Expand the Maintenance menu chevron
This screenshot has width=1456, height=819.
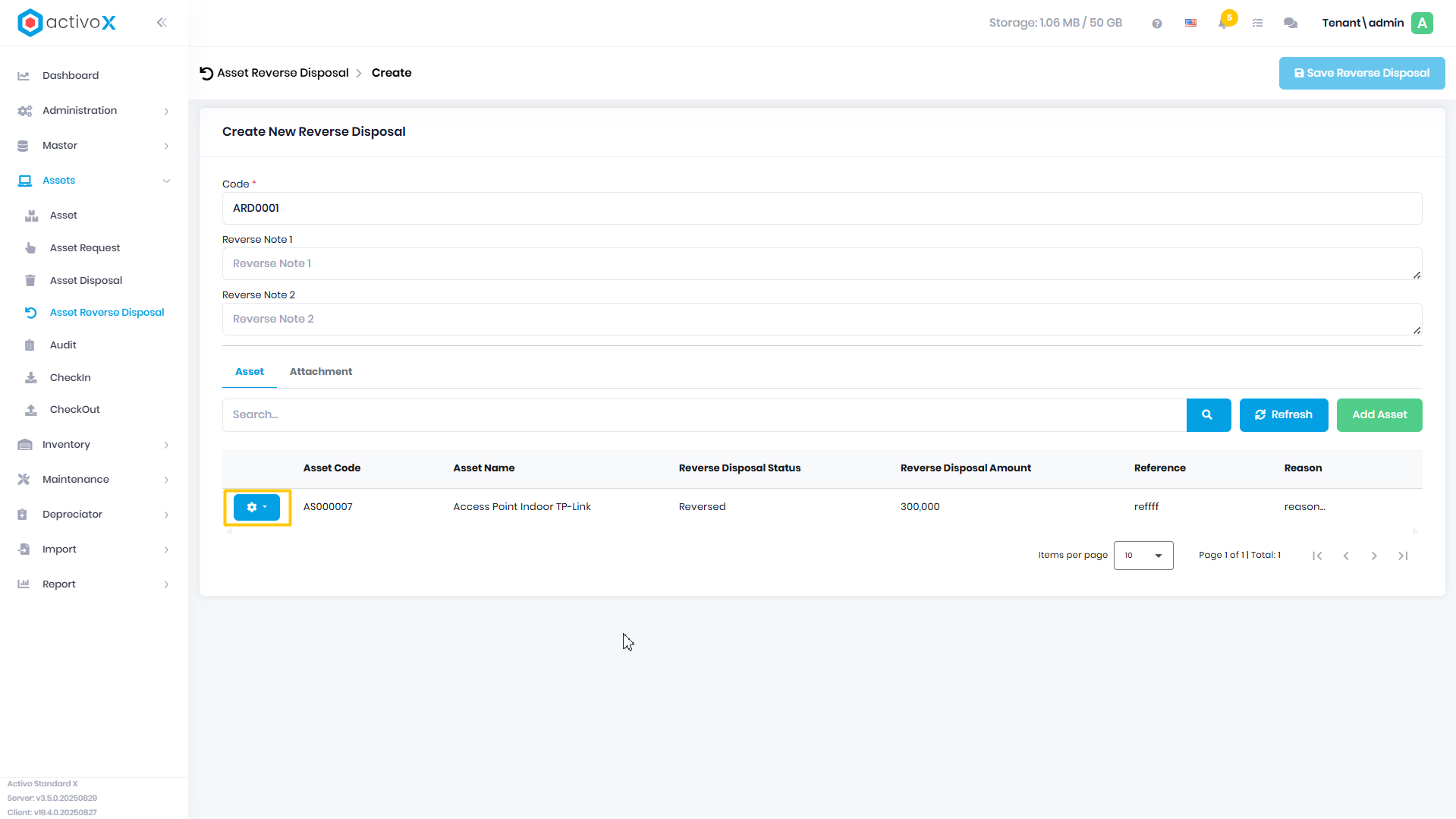(166, 480)
